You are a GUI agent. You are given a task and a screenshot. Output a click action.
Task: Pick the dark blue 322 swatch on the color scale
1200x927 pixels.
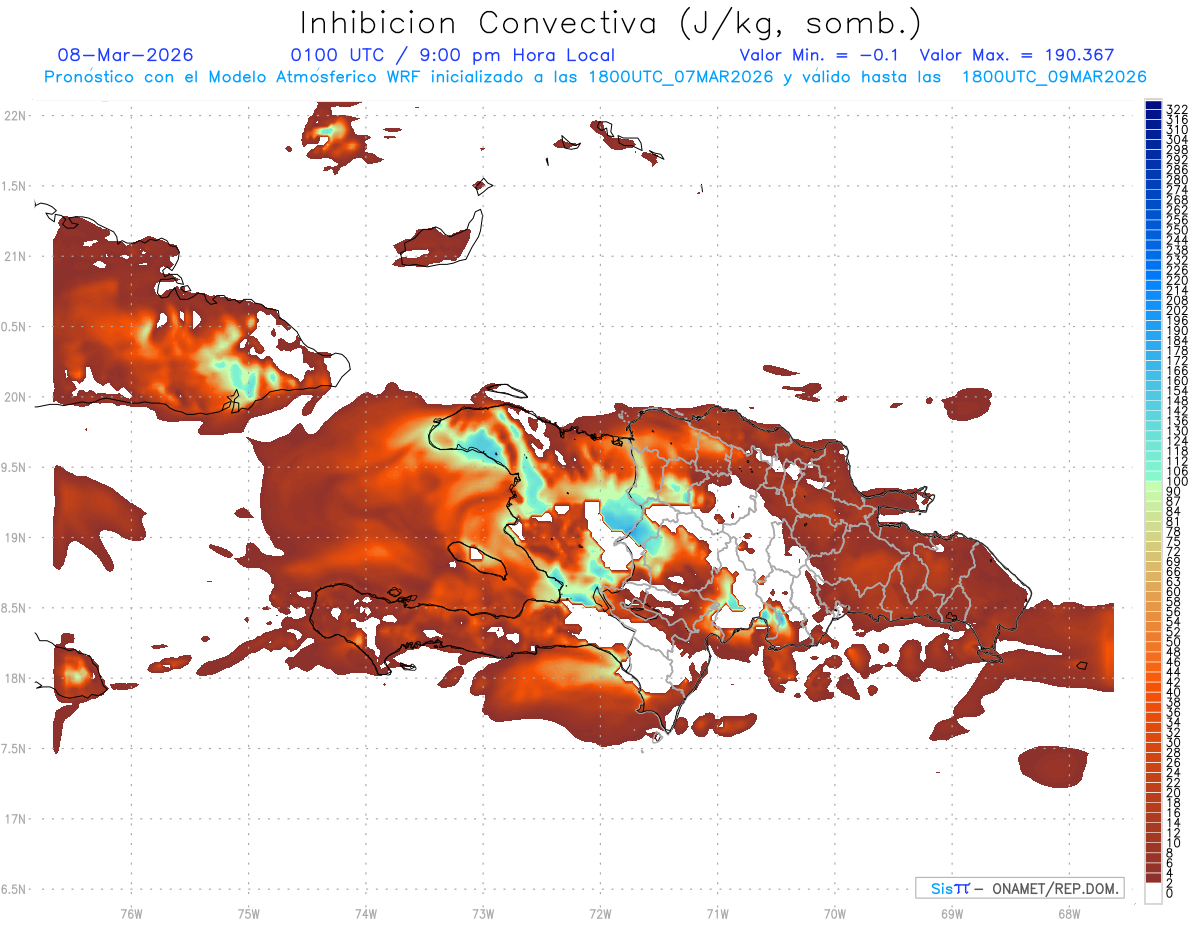1153,106
